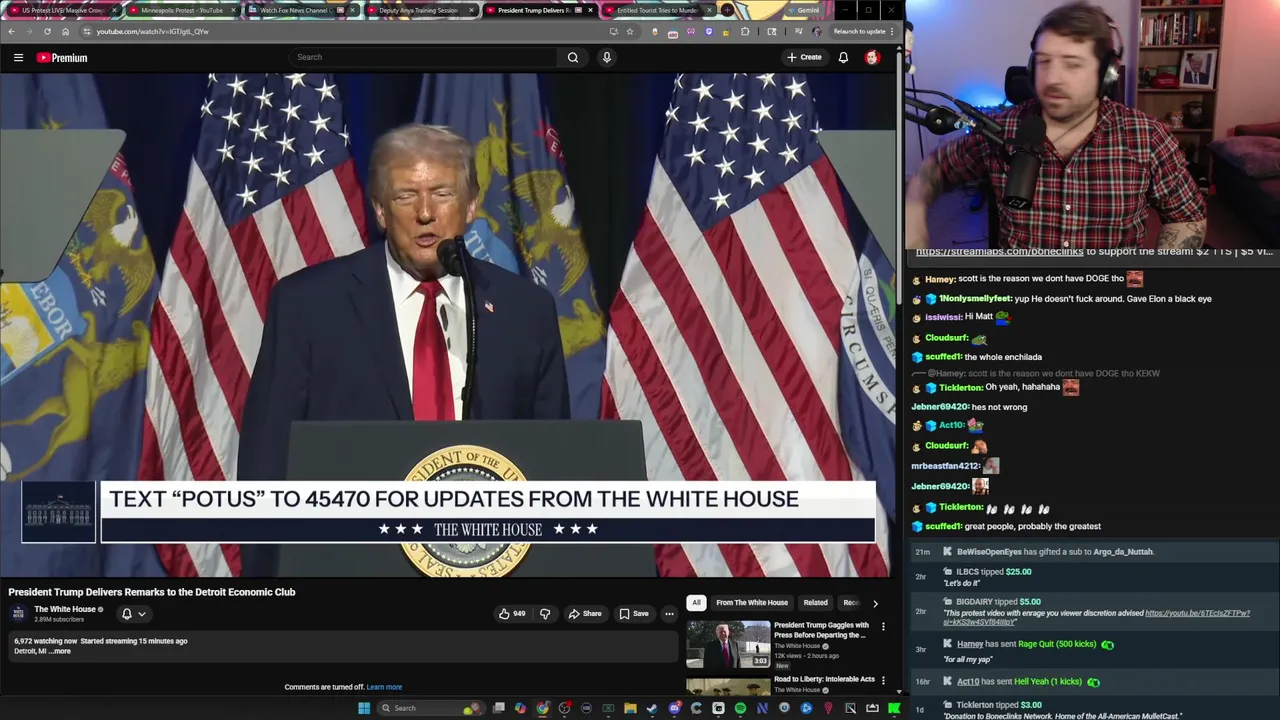Expand description with ...more
The height and width of the screenshot is (720, 1280).
click(60, 651)
